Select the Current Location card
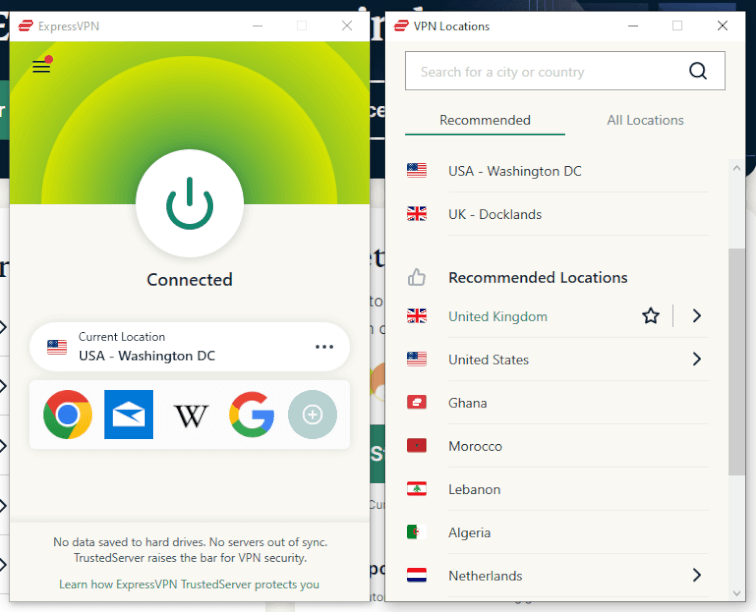756x612 pixels. (189, 347)
